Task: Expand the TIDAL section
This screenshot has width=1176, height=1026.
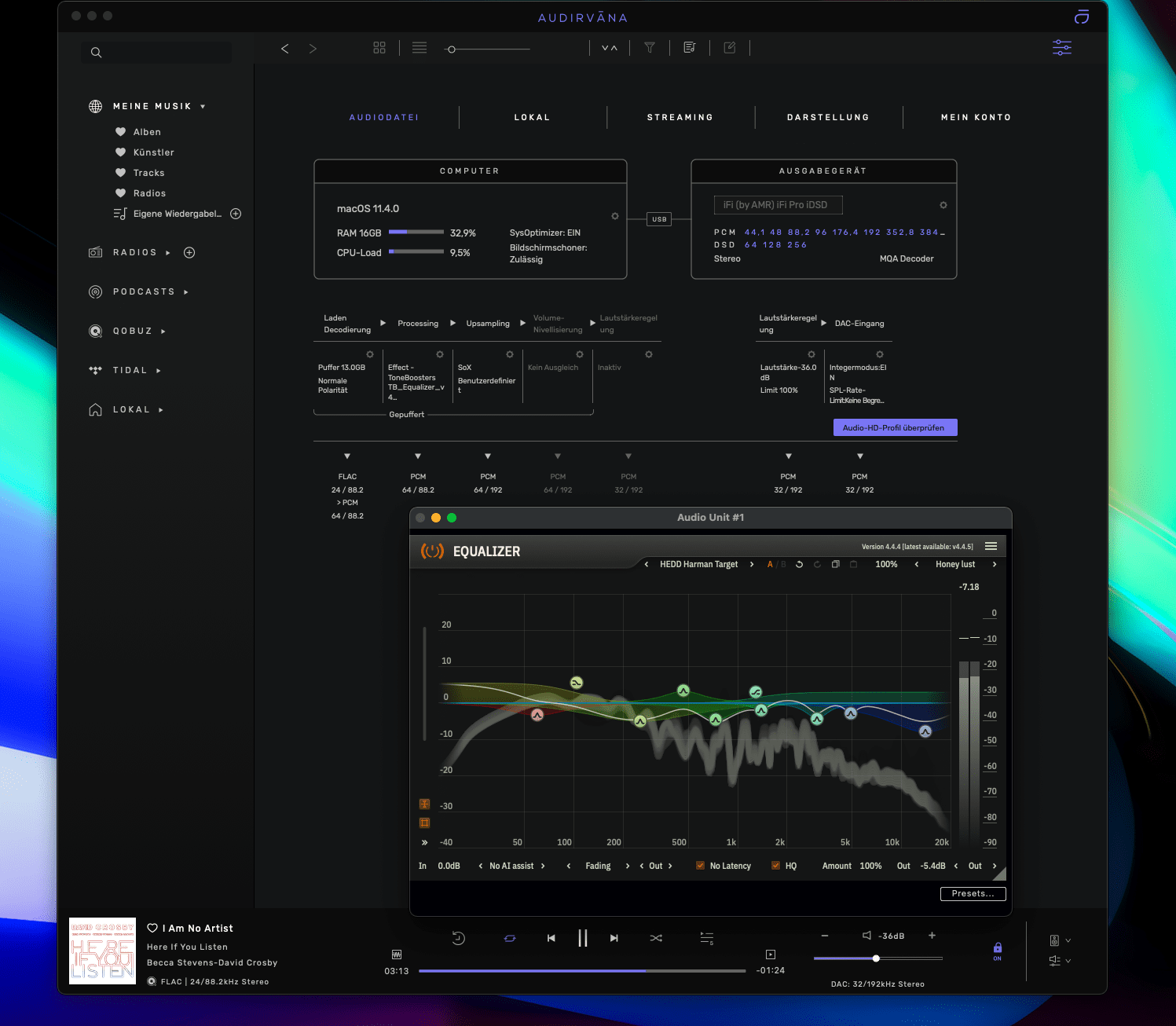Action: (x=159, y=371)
